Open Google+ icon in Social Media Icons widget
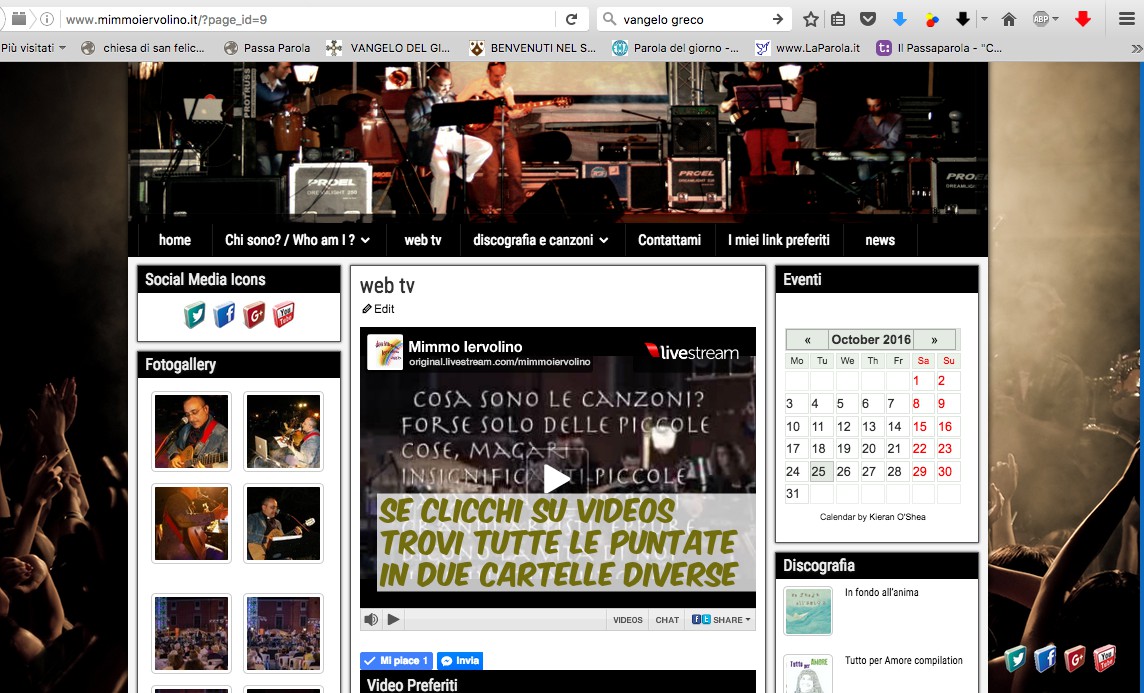1144x693 pixels. pyautogui.click(x=254, y=315)
